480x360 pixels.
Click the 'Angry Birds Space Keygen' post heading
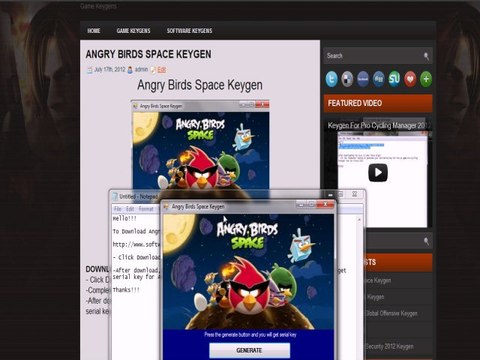(200, 85)
